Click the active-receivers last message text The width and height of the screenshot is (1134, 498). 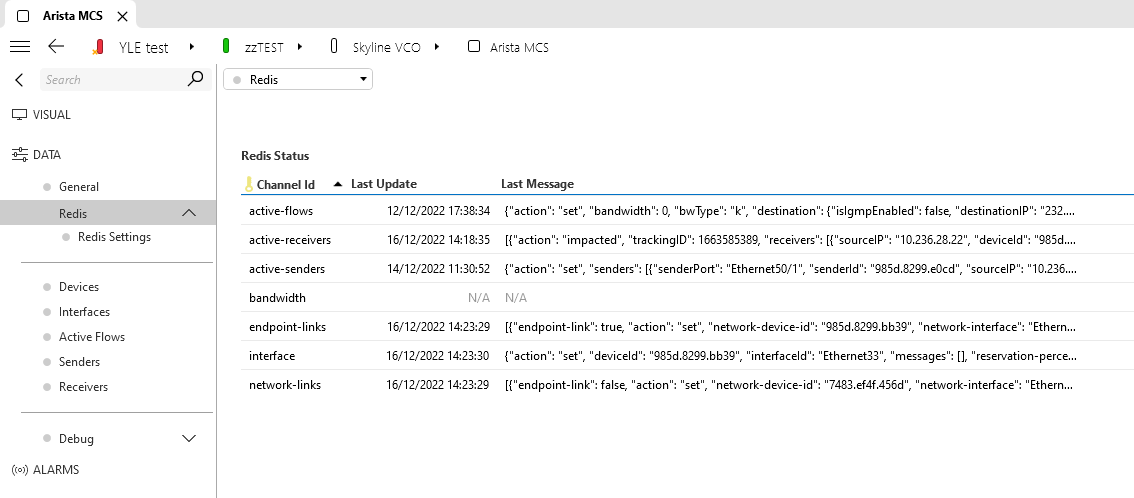[790, 240]
